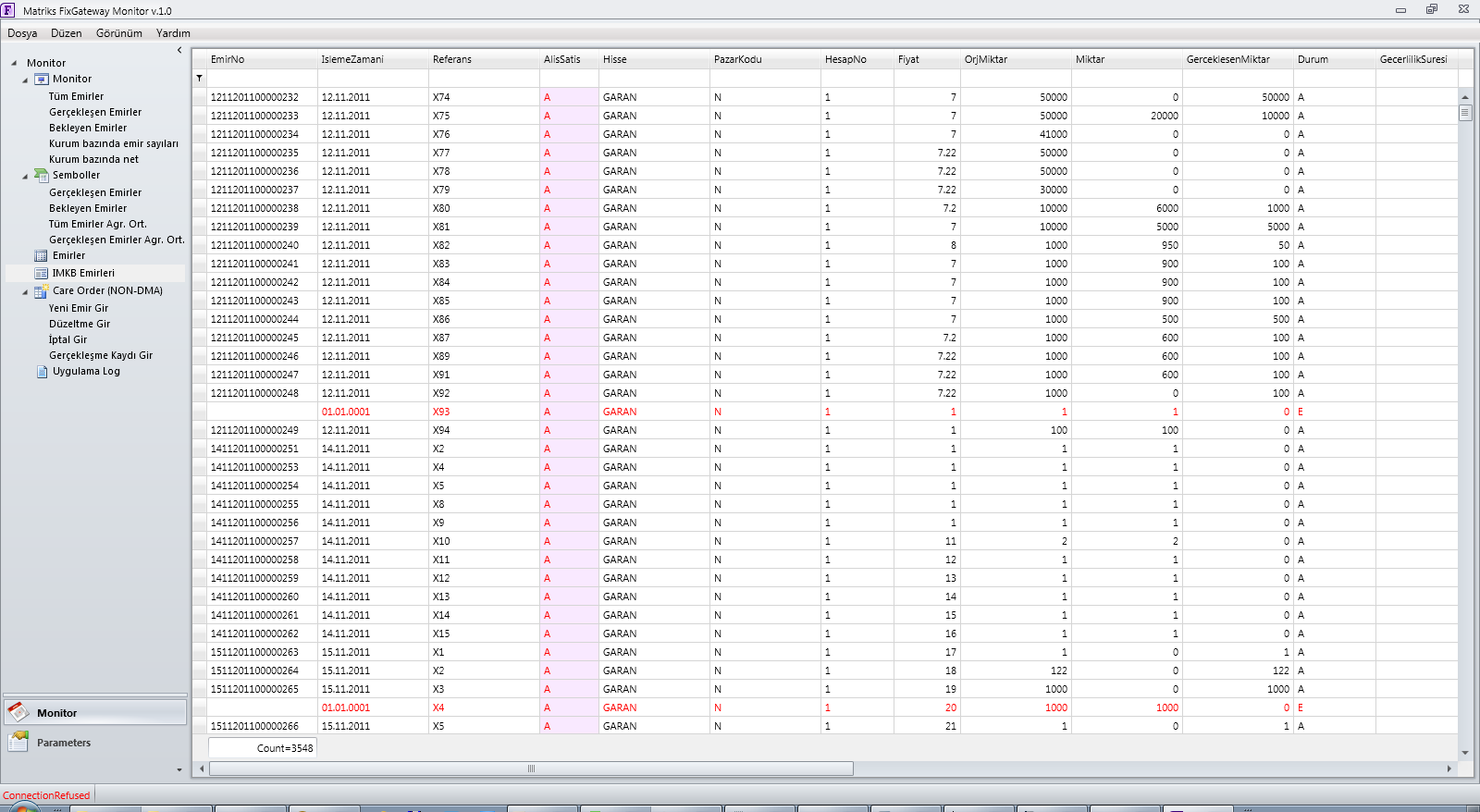Click the Monitor tree node icon

[41, 80]
